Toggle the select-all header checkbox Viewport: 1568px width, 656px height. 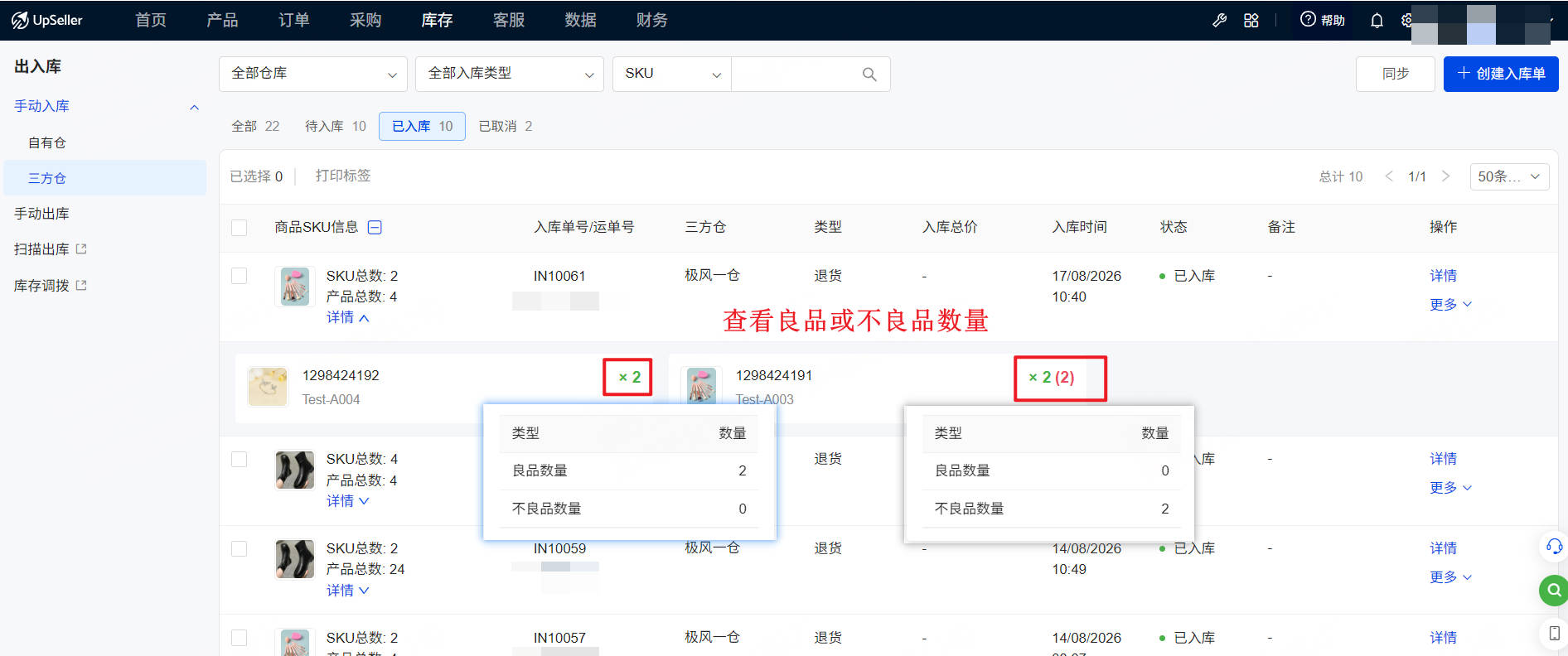coord(240,227)
